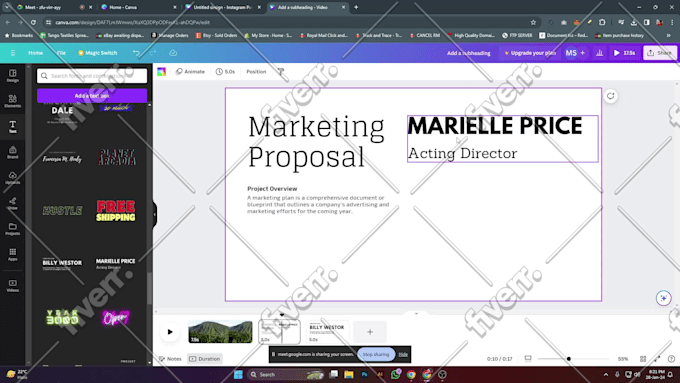Bookmark this page with star icon

pos(533,22)
